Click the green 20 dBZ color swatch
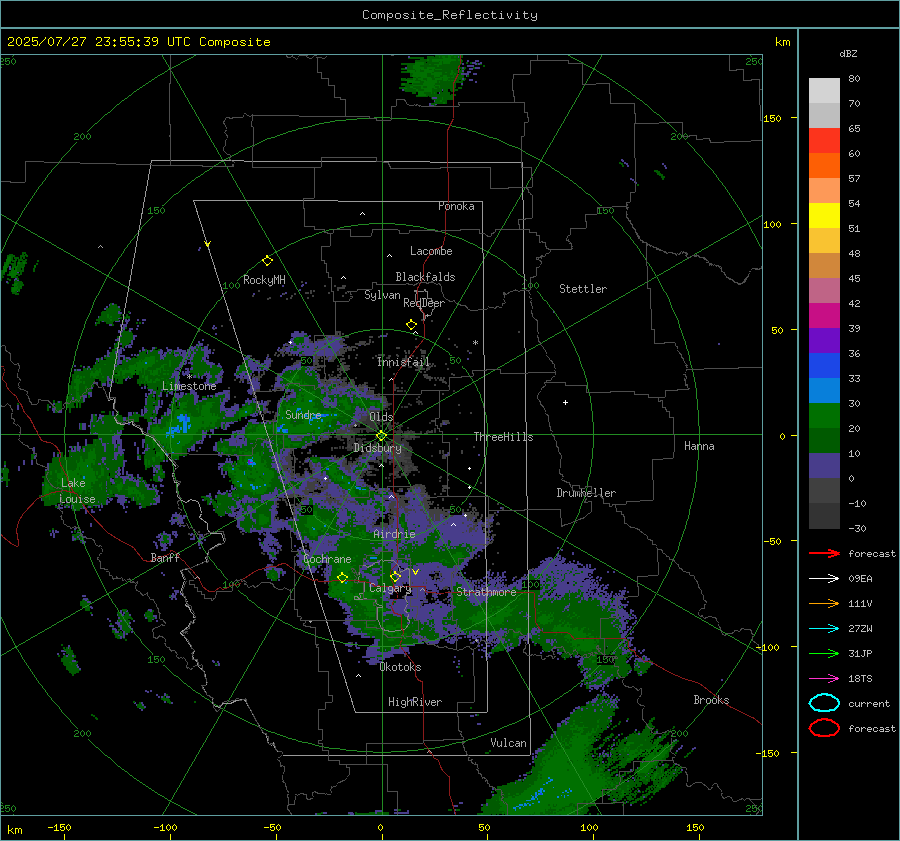 (824, 416)
